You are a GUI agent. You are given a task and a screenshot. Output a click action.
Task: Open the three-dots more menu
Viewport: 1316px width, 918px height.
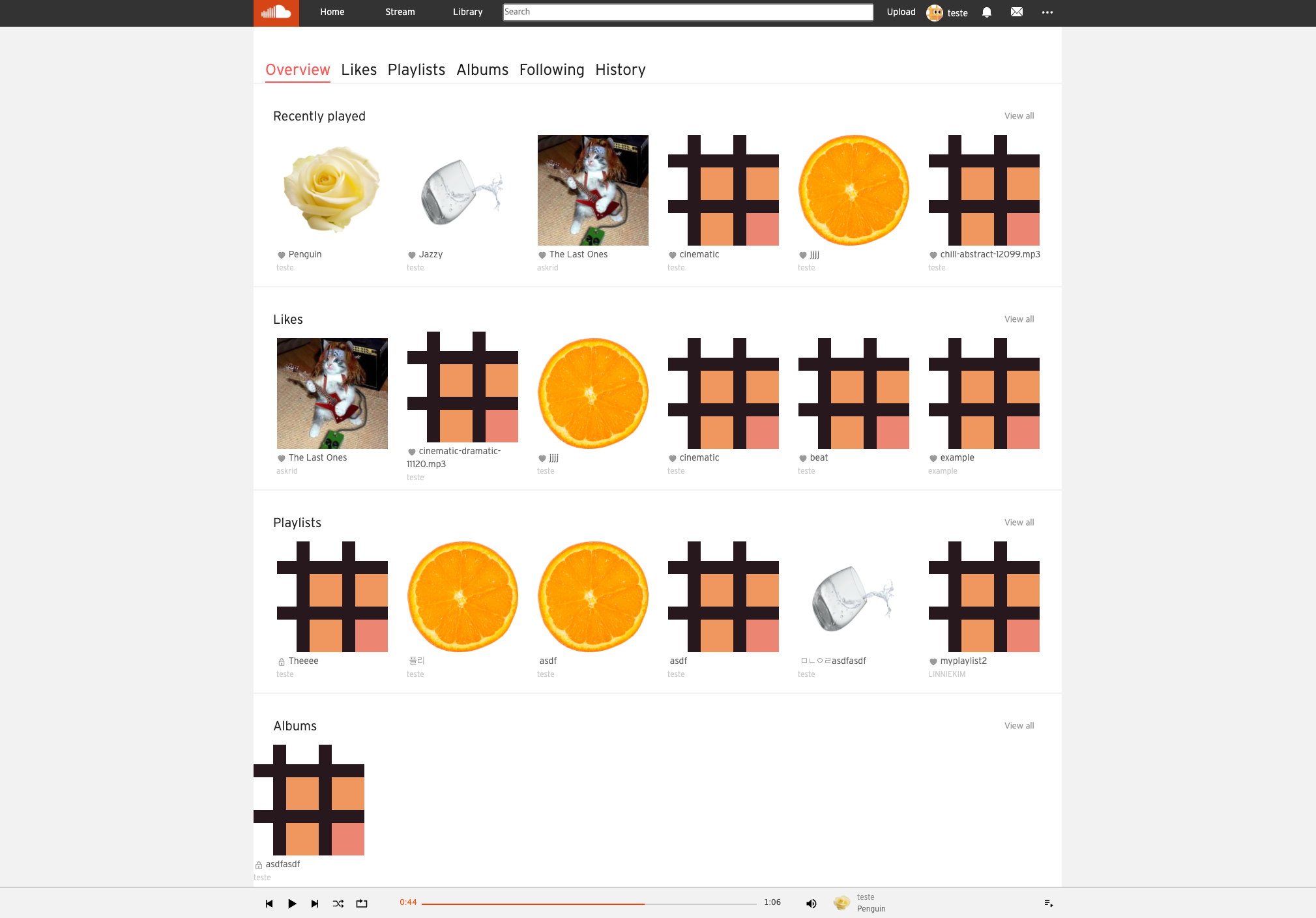tap(1047, 12)
